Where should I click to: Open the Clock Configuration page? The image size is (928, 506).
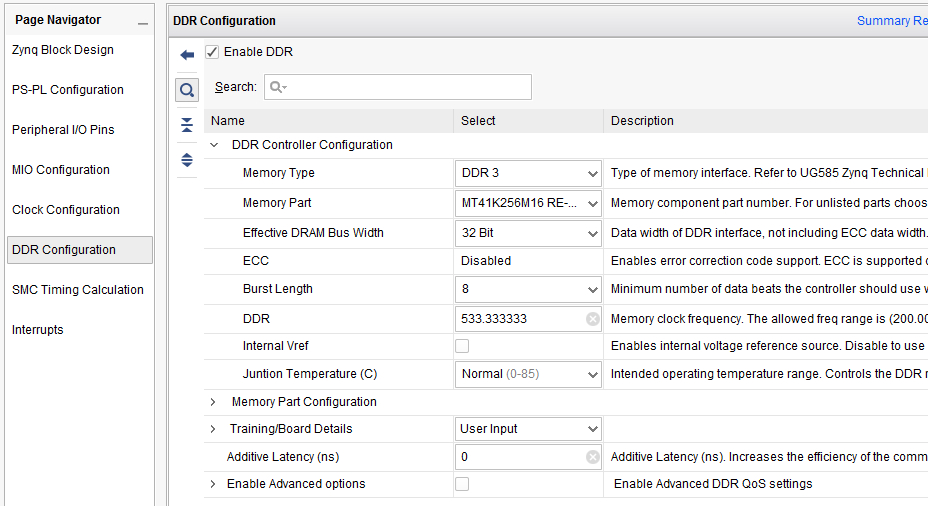(66, 210)
